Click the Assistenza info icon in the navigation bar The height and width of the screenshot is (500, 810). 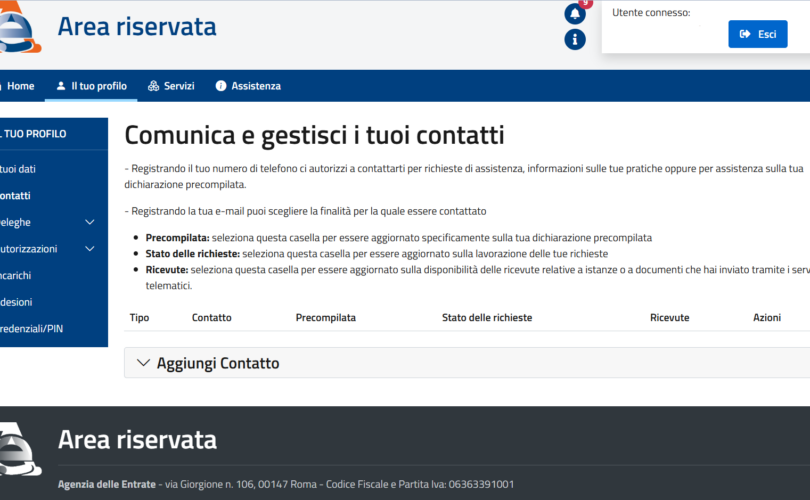click(221, 86)
